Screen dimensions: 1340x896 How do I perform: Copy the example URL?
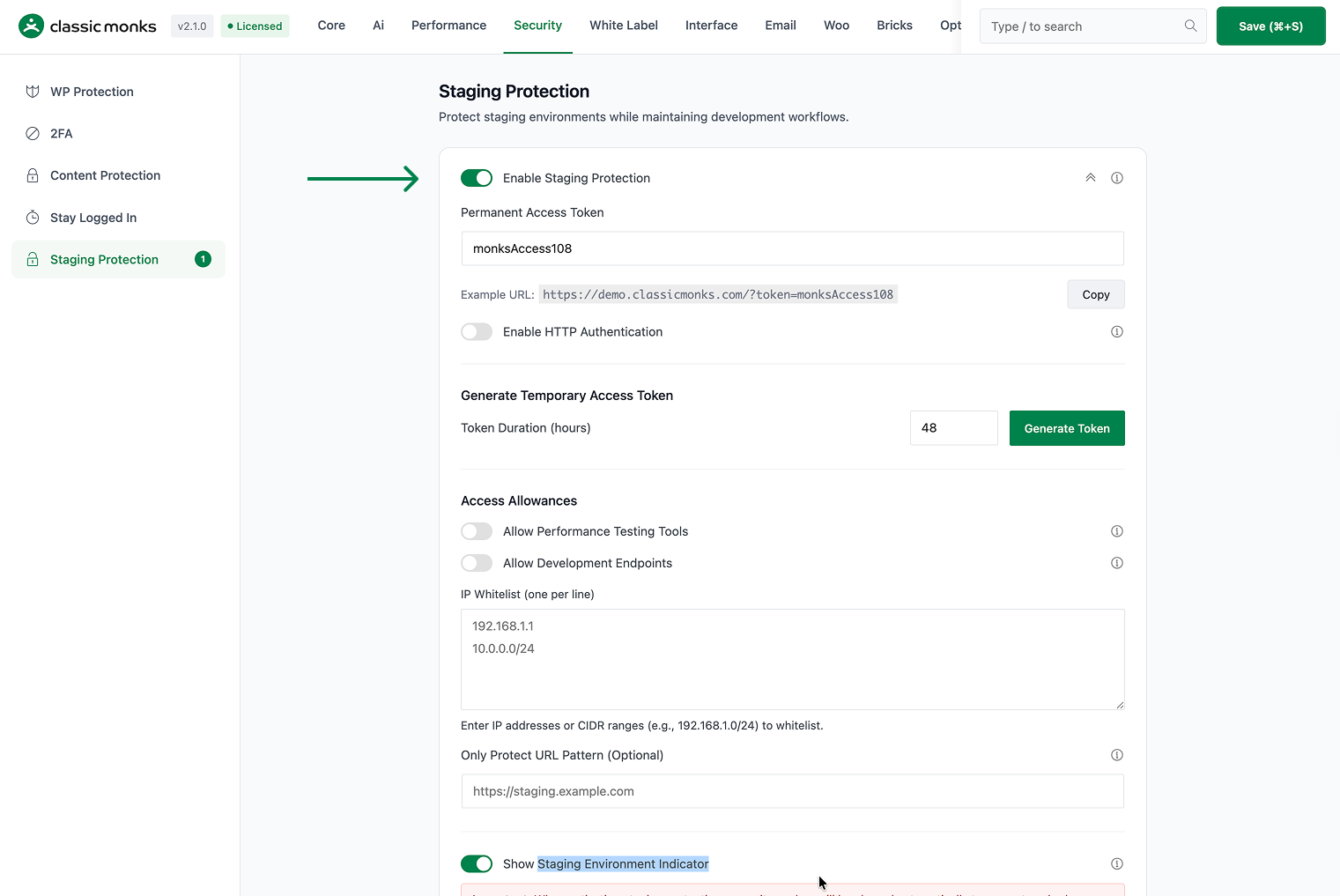1096,294
